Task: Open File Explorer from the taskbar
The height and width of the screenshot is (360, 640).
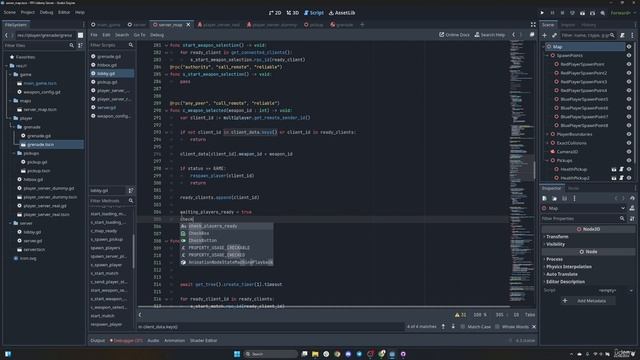Action: click(x=315, y=354)
